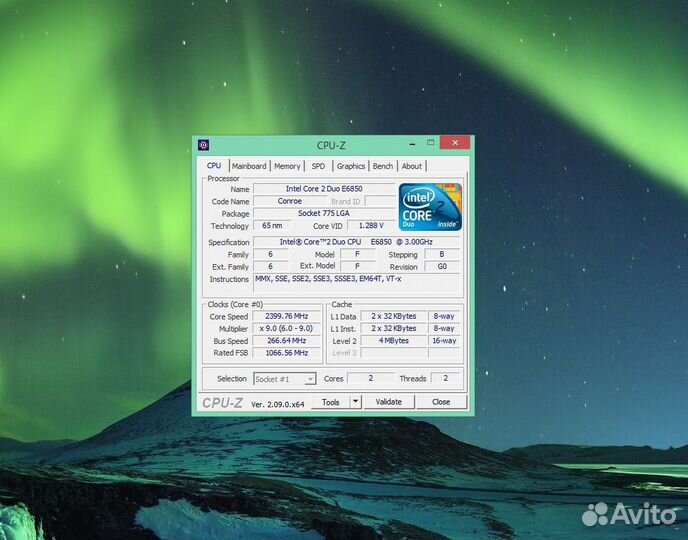Click the L1 Data 2 x 32 KBytes value

[x=394, y=316]
